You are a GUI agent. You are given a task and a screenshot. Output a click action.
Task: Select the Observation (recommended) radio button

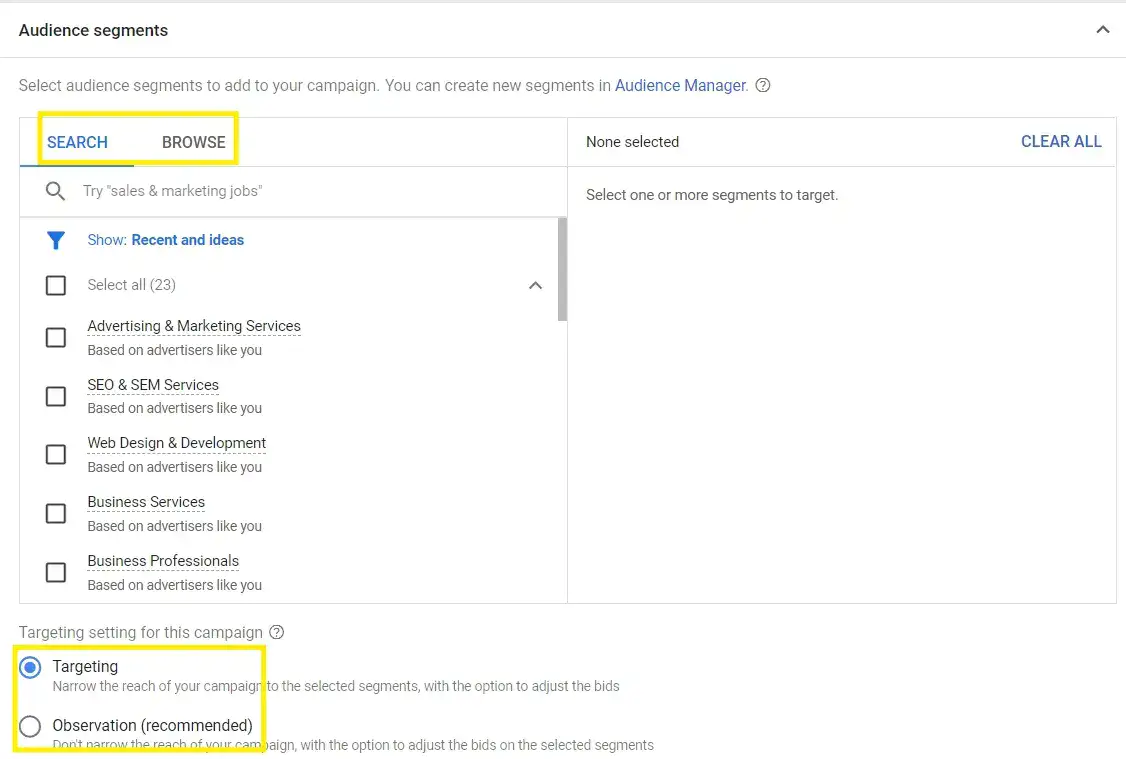coord(30,726)
